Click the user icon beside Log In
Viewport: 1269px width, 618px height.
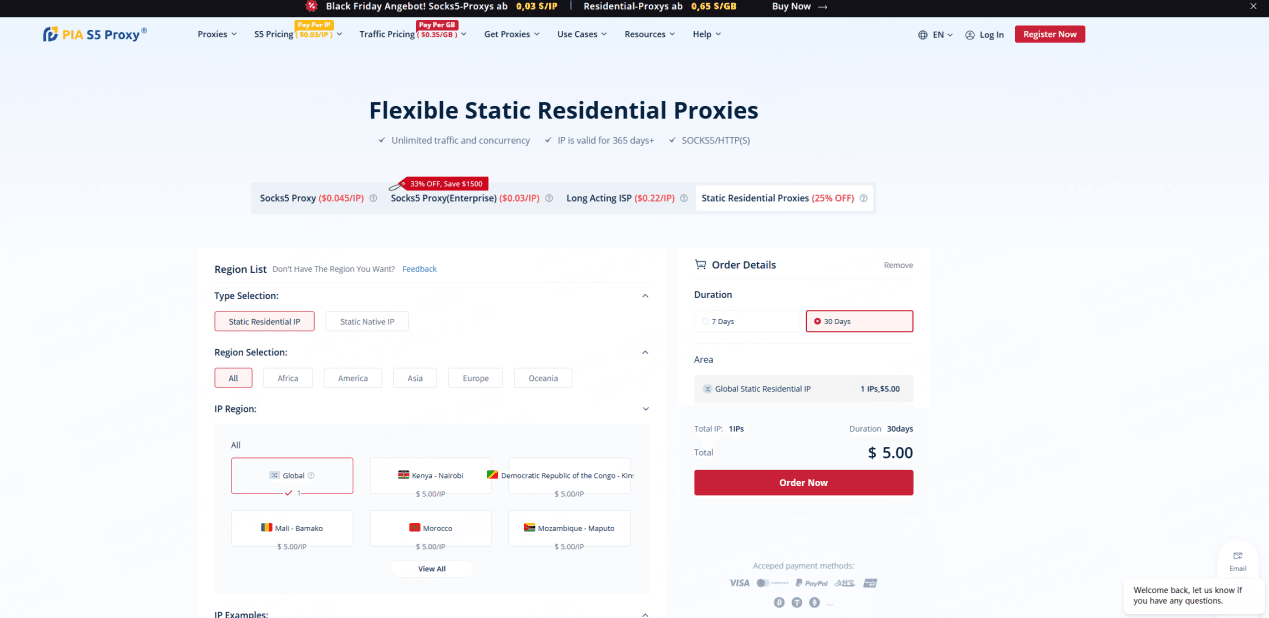pyautogui.click(x=970, y=35)
